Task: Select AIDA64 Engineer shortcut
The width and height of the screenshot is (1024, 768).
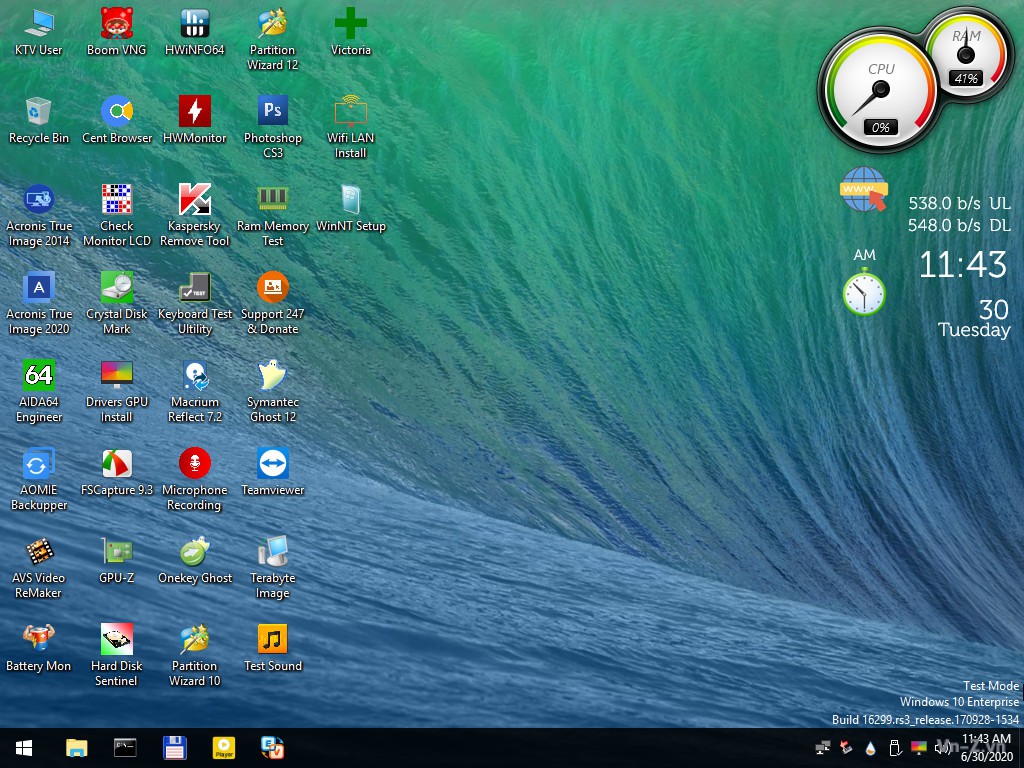Action: coord(38,375)
